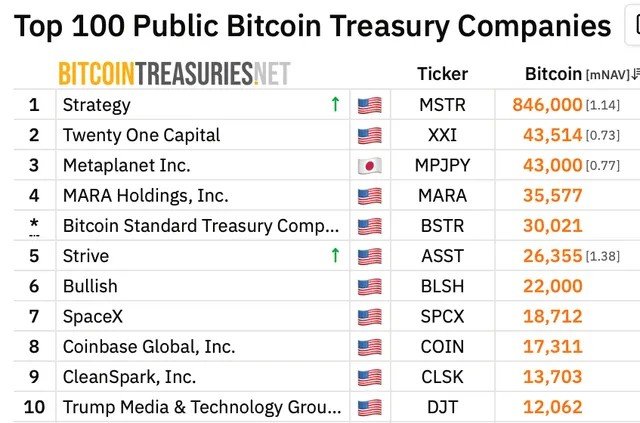This screenshot has width=640, height=423.
Task: Click the Japan flag beside Metaplanet Inc.
Action: (x=370, y=166)
